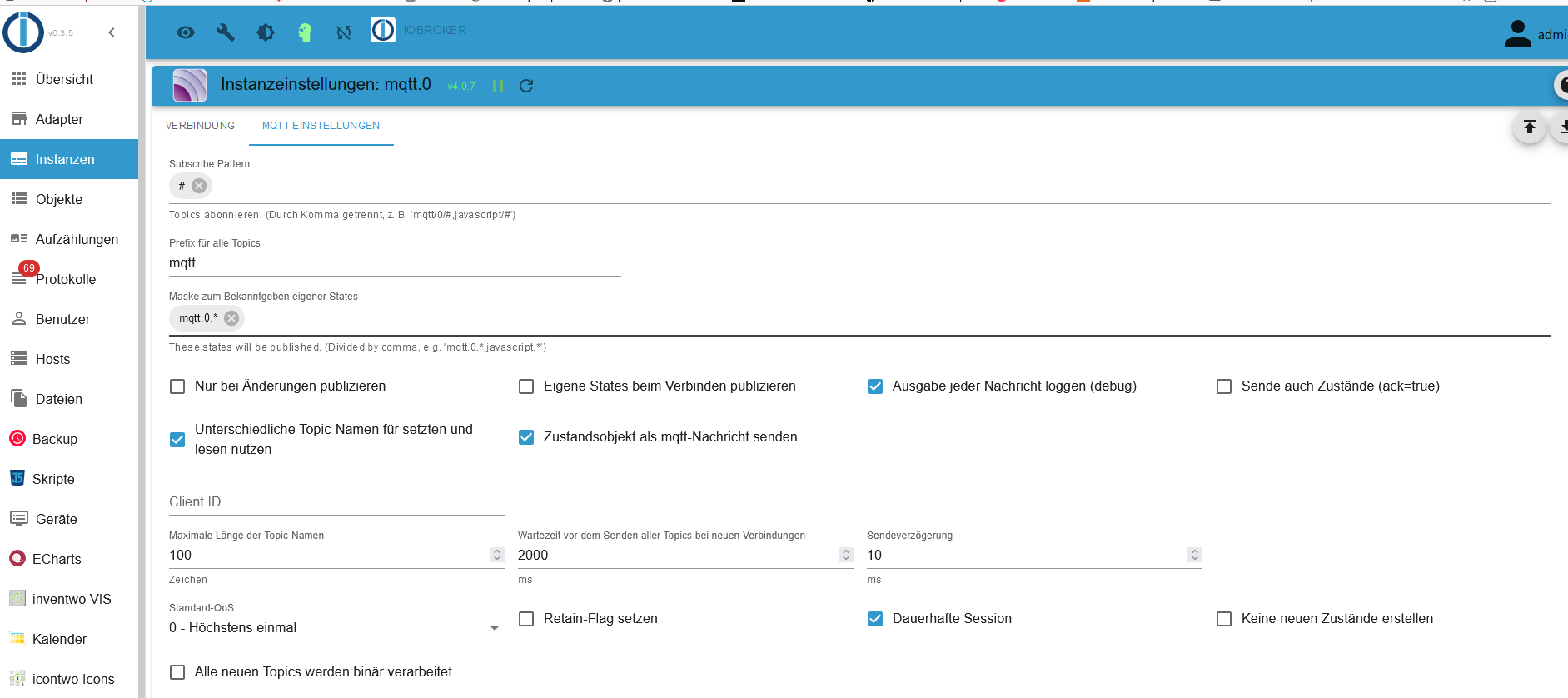Click the green expert mode head icon
Image resolution: width=1568 pixels, height=698 pixels.
coord(305,32)
